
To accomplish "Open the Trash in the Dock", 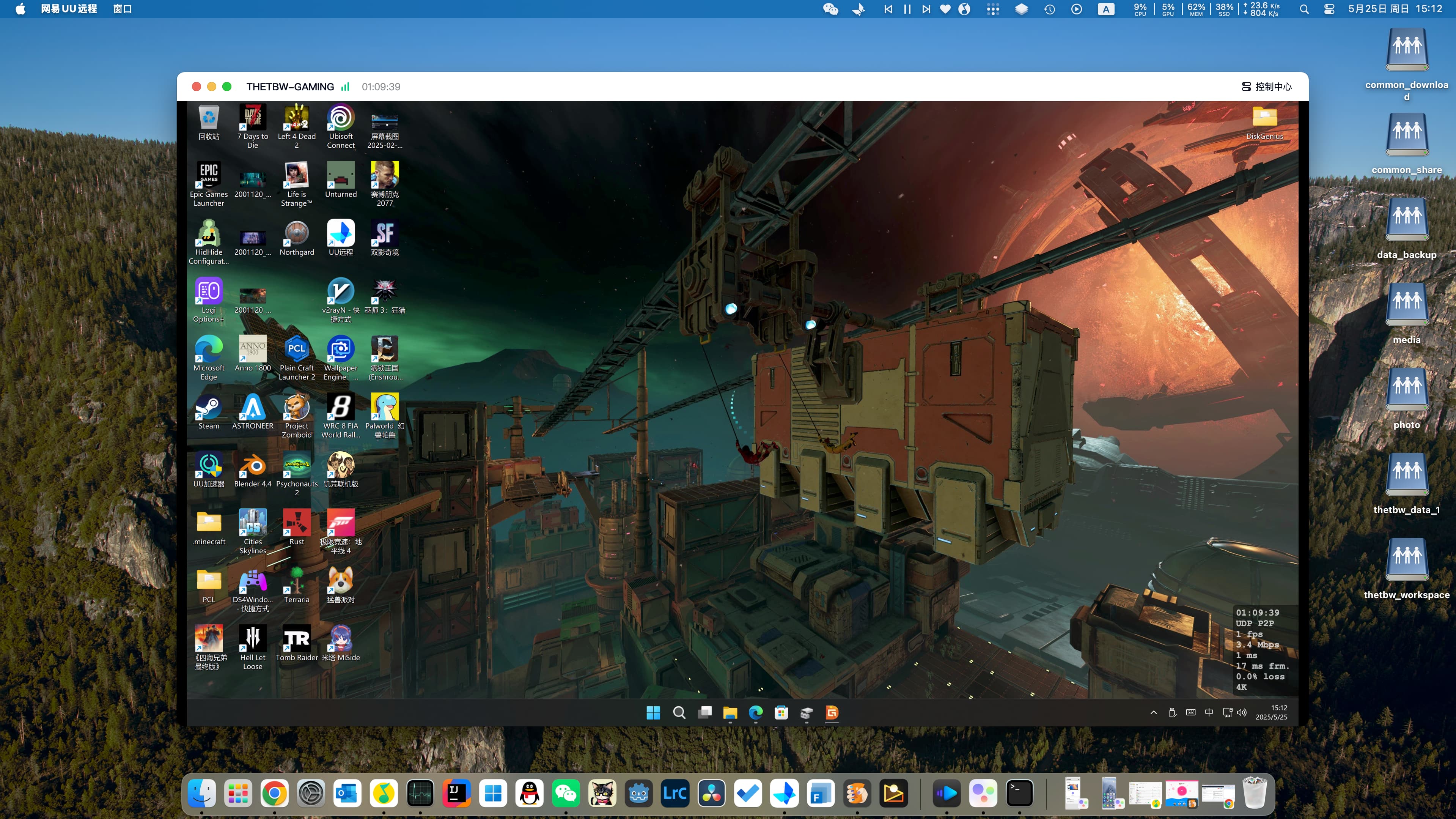I will (1255, 793).
